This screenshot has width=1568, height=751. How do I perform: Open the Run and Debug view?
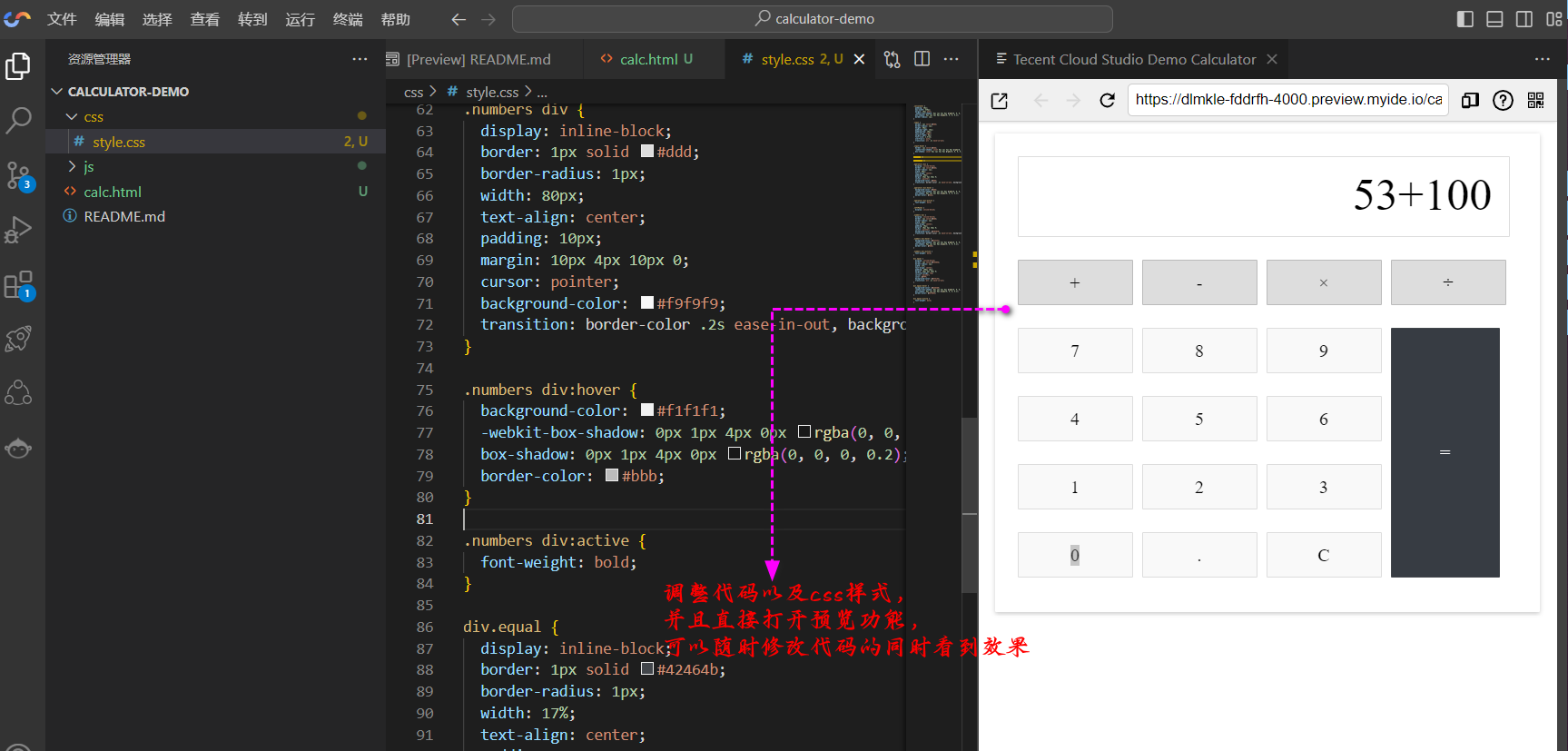(18, 230)
